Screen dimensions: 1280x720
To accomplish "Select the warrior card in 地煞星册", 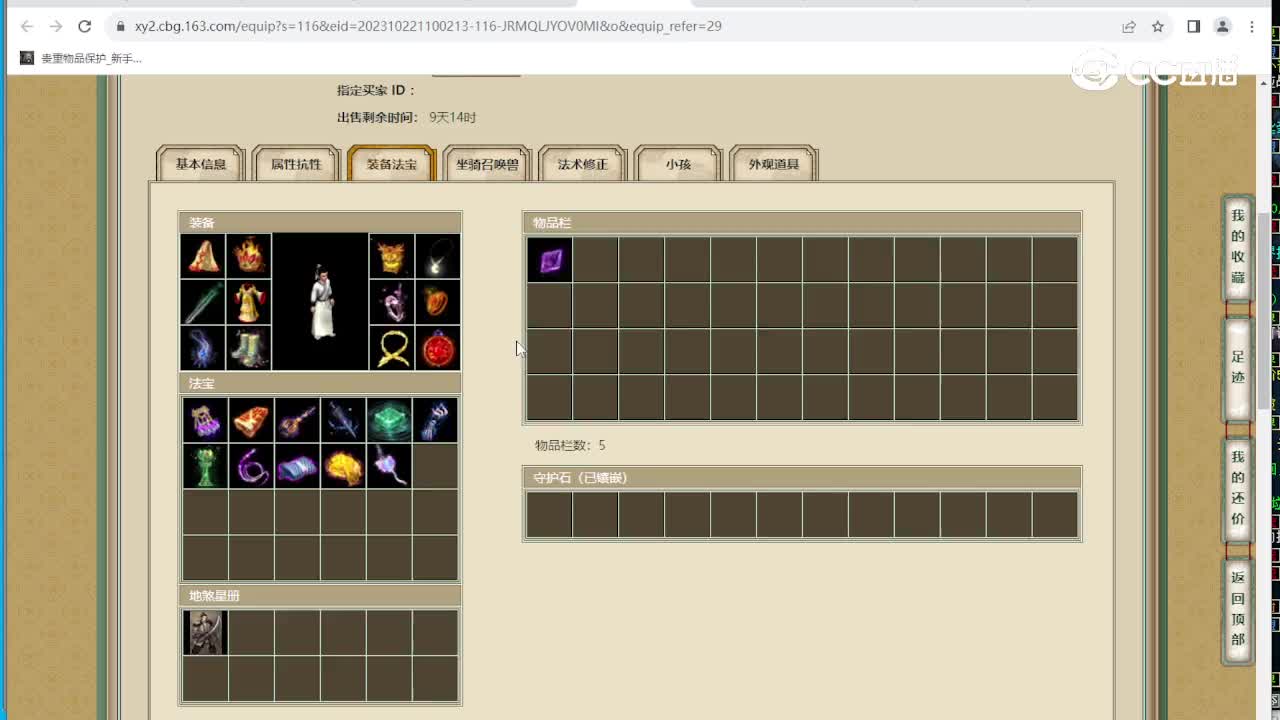I will pos(205,632).
